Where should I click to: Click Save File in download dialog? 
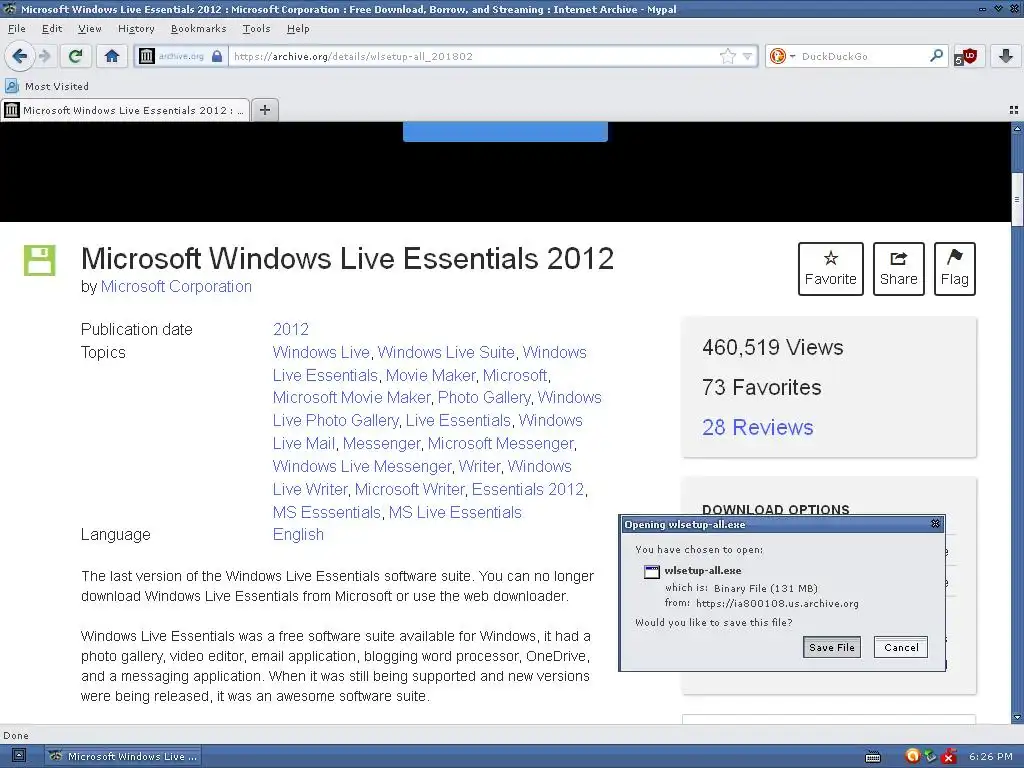coord(831,647)
